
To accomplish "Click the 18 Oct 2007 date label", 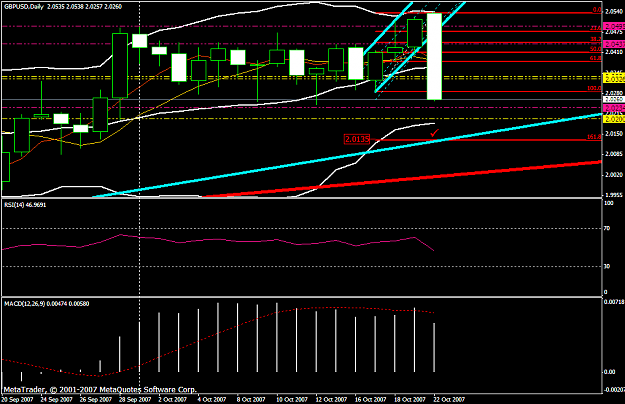I will click(410, 399).
